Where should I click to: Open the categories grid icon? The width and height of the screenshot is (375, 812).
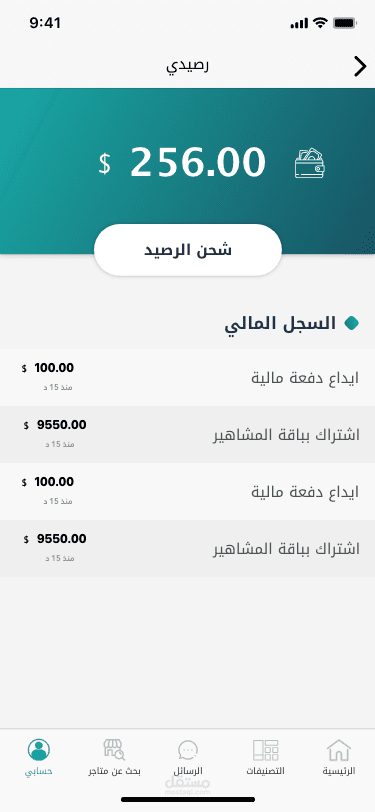click(266, 750)
